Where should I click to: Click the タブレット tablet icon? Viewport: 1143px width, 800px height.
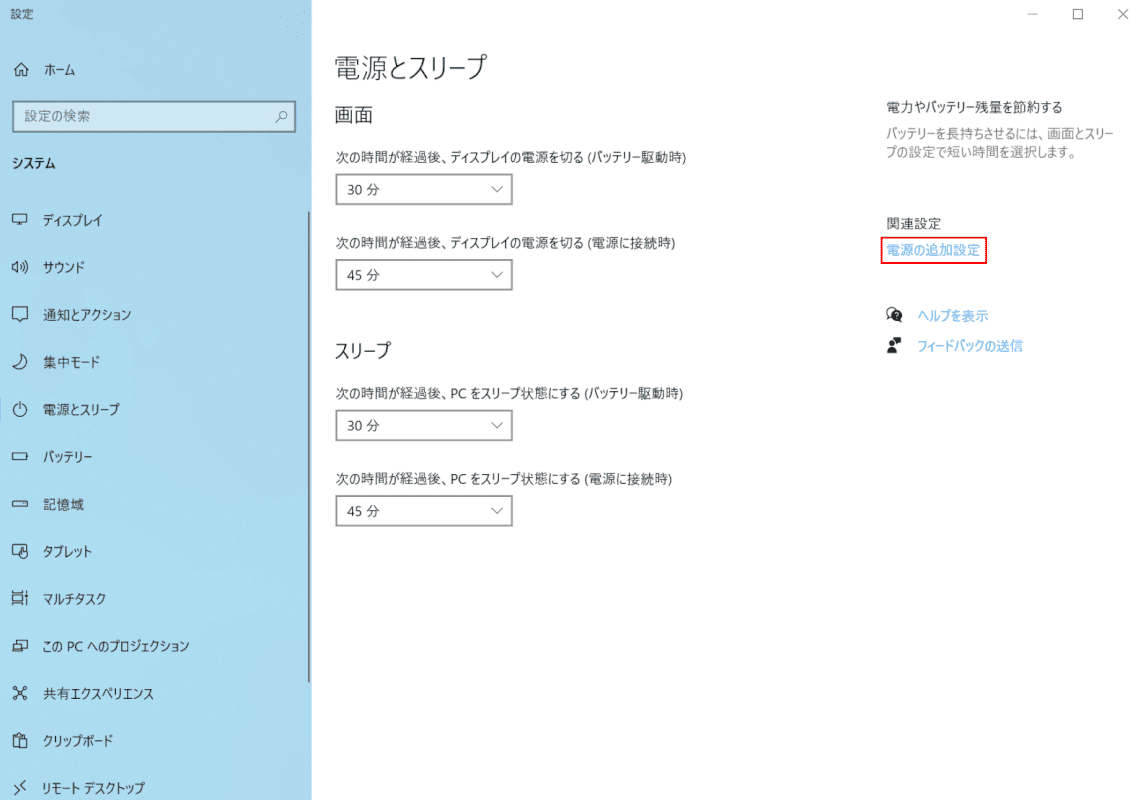(20, 551)
